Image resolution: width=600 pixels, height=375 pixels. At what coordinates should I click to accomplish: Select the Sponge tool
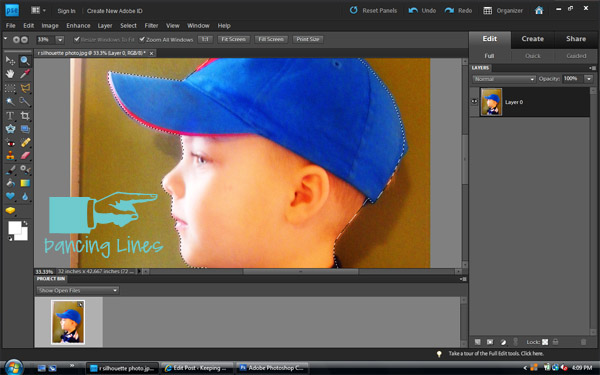click(x=10, y=210)
